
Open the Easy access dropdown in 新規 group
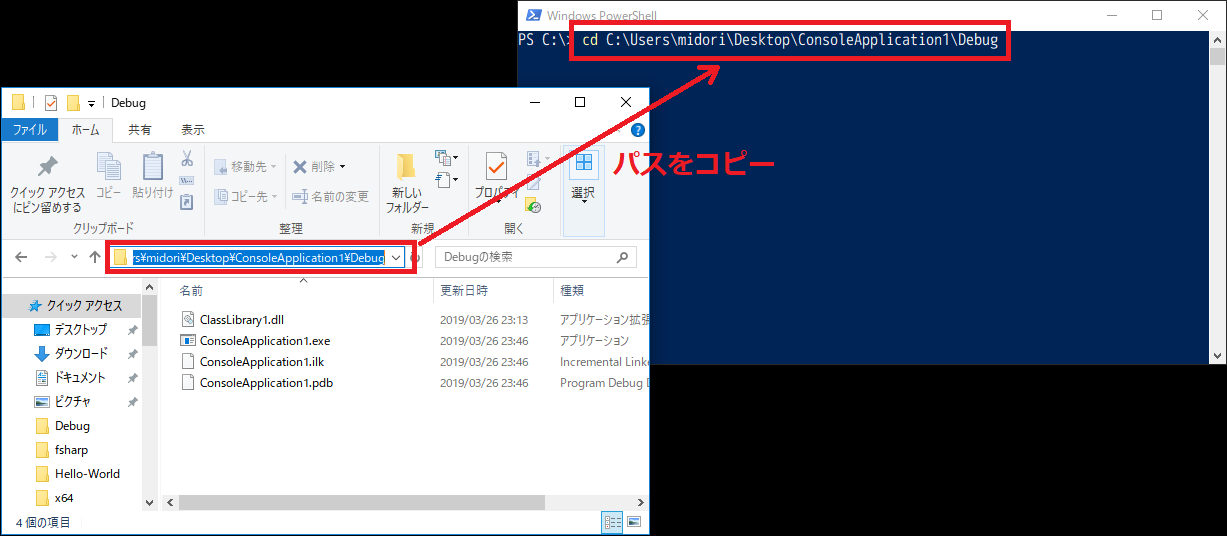(x=447, y=180)
